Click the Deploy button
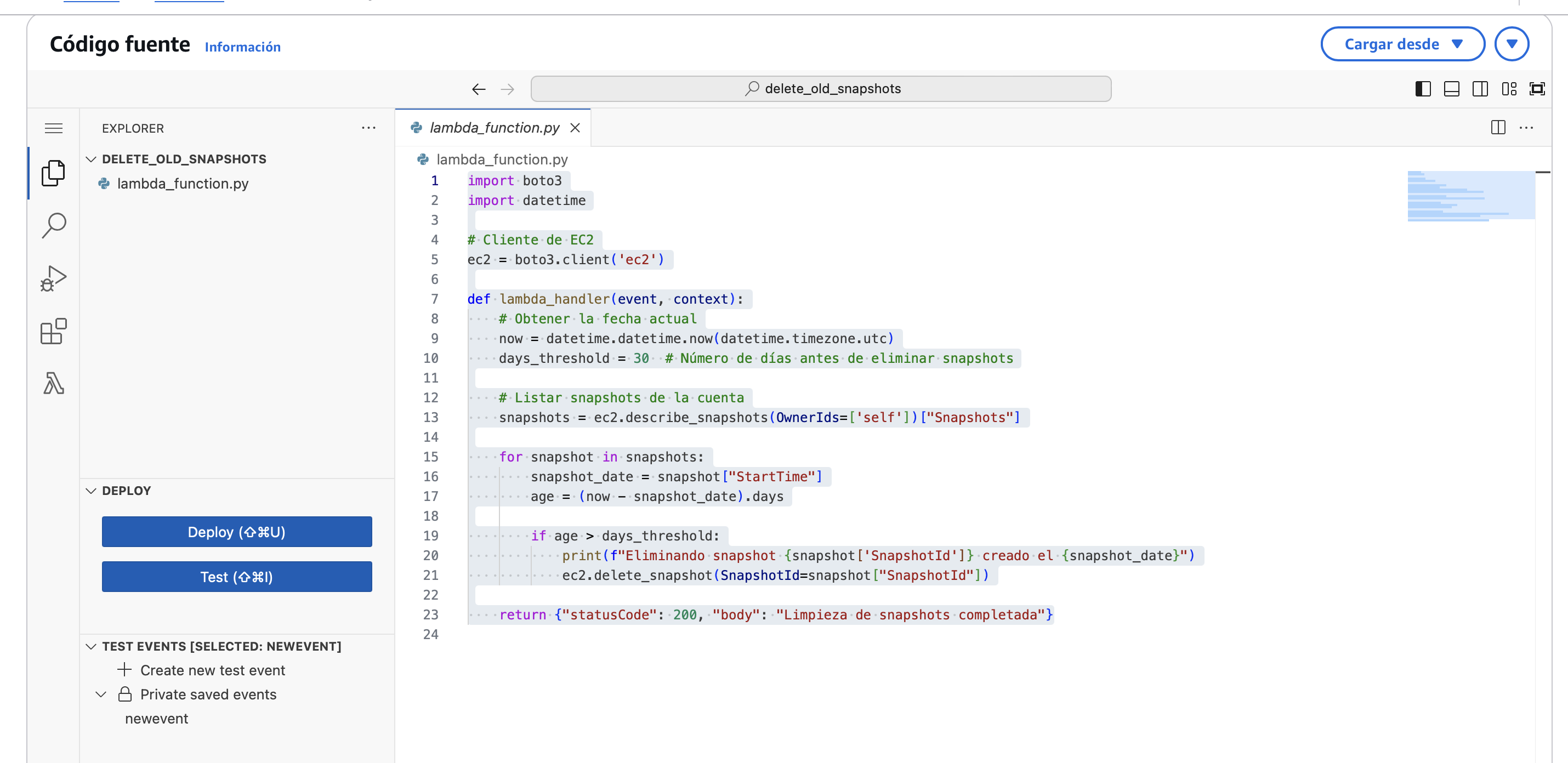Viewport: 1568px width, 763px height. point(237,532)
